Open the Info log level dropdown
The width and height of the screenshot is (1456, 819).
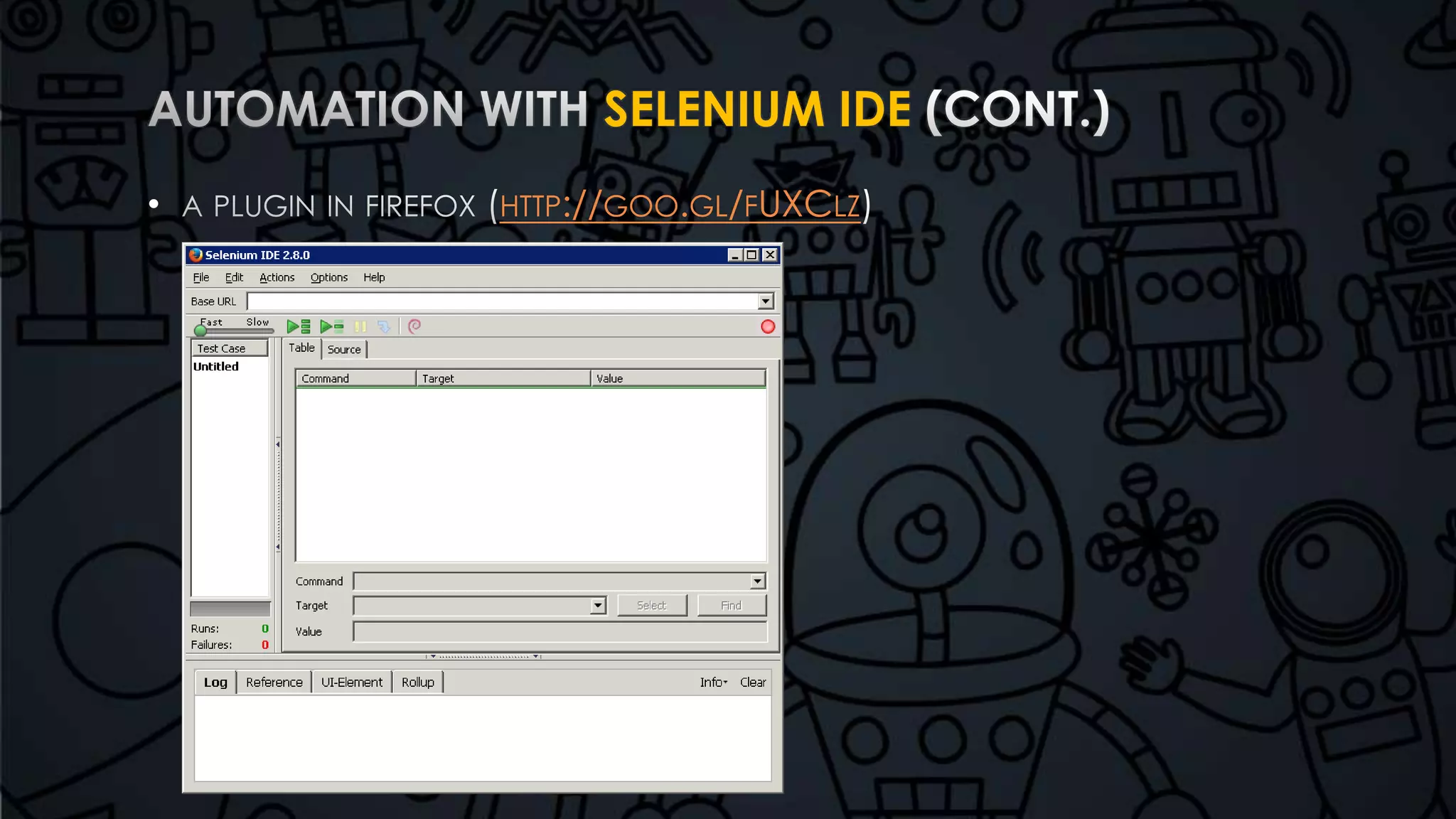tap(713, 682)
